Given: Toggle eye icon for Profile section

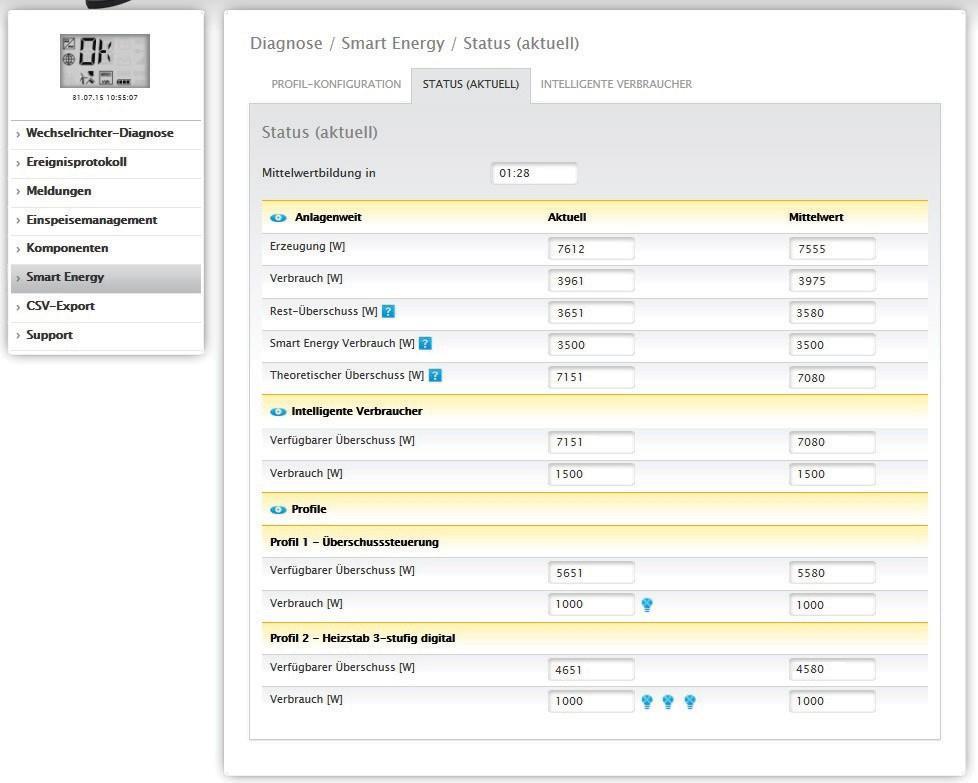Looking at the screenshot, I should (278, 510).
